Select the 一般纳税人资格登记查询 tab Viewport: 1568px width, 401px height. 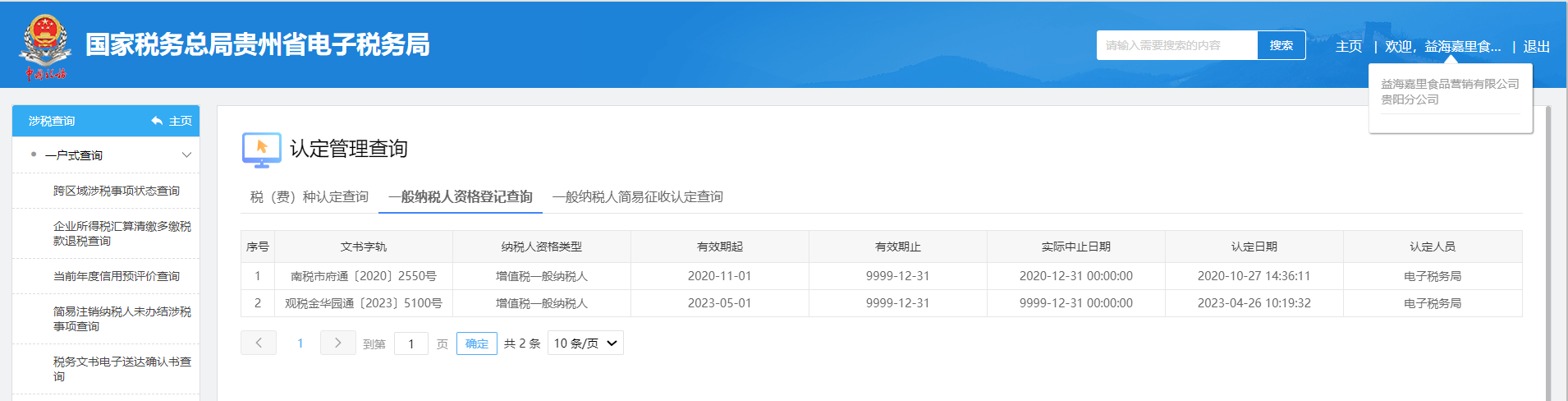pyautogui.click(x=460, y=197)
